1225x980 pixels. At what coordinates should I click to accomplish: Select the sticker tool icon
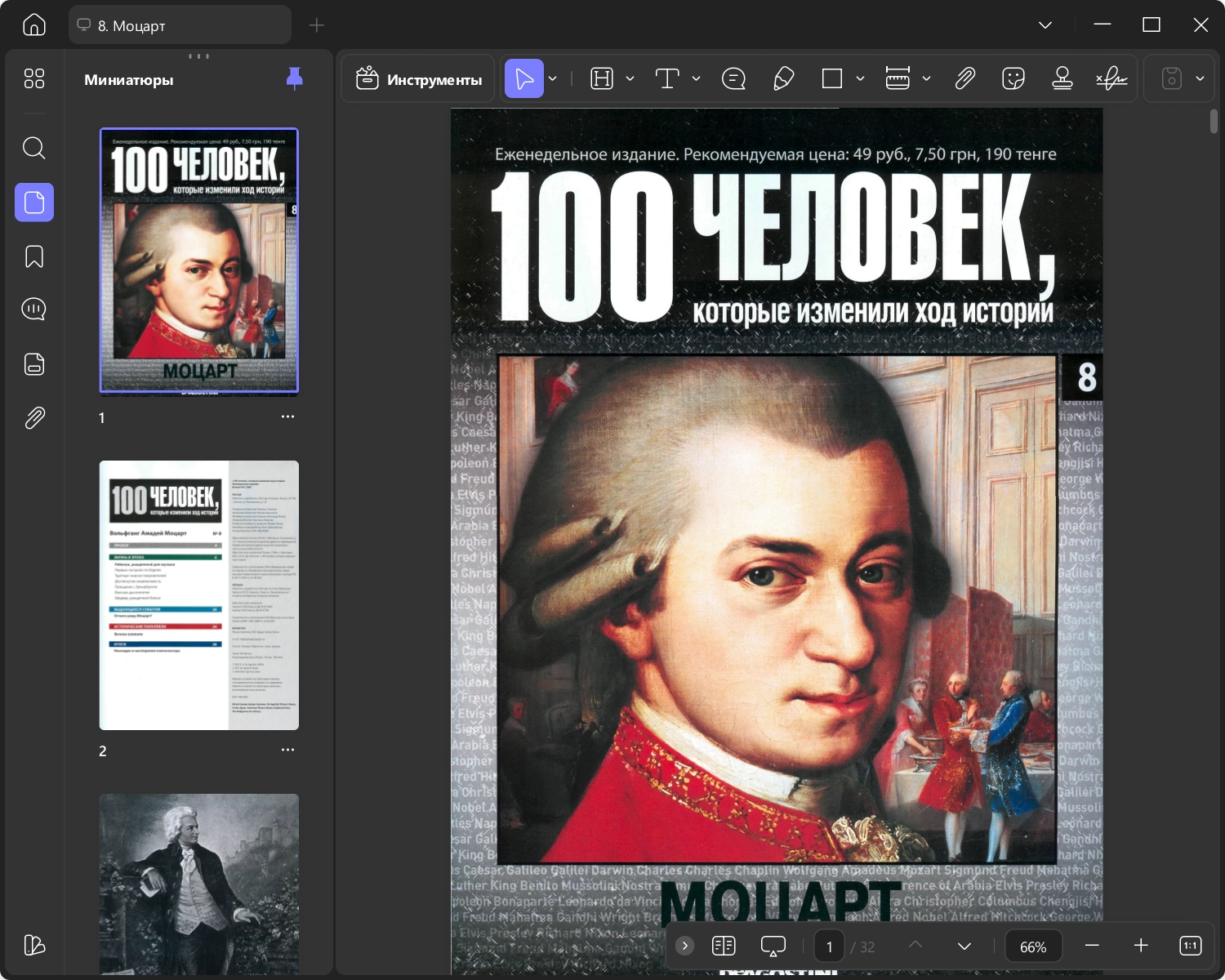(x=1013, y=78)
